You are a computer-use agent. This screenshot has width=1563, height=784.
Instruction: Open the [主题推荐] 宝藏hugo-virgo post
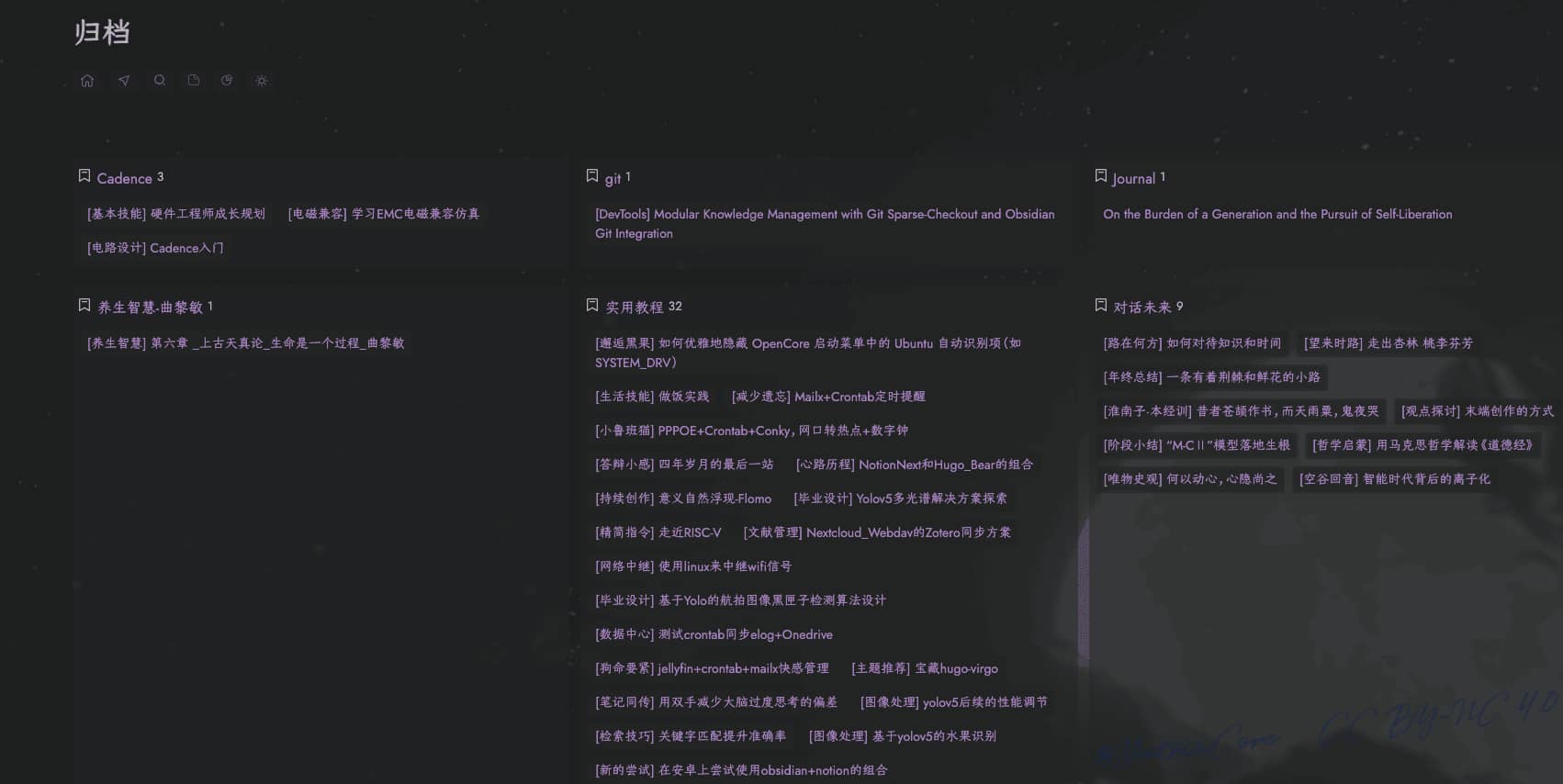[x=924, y=668]
